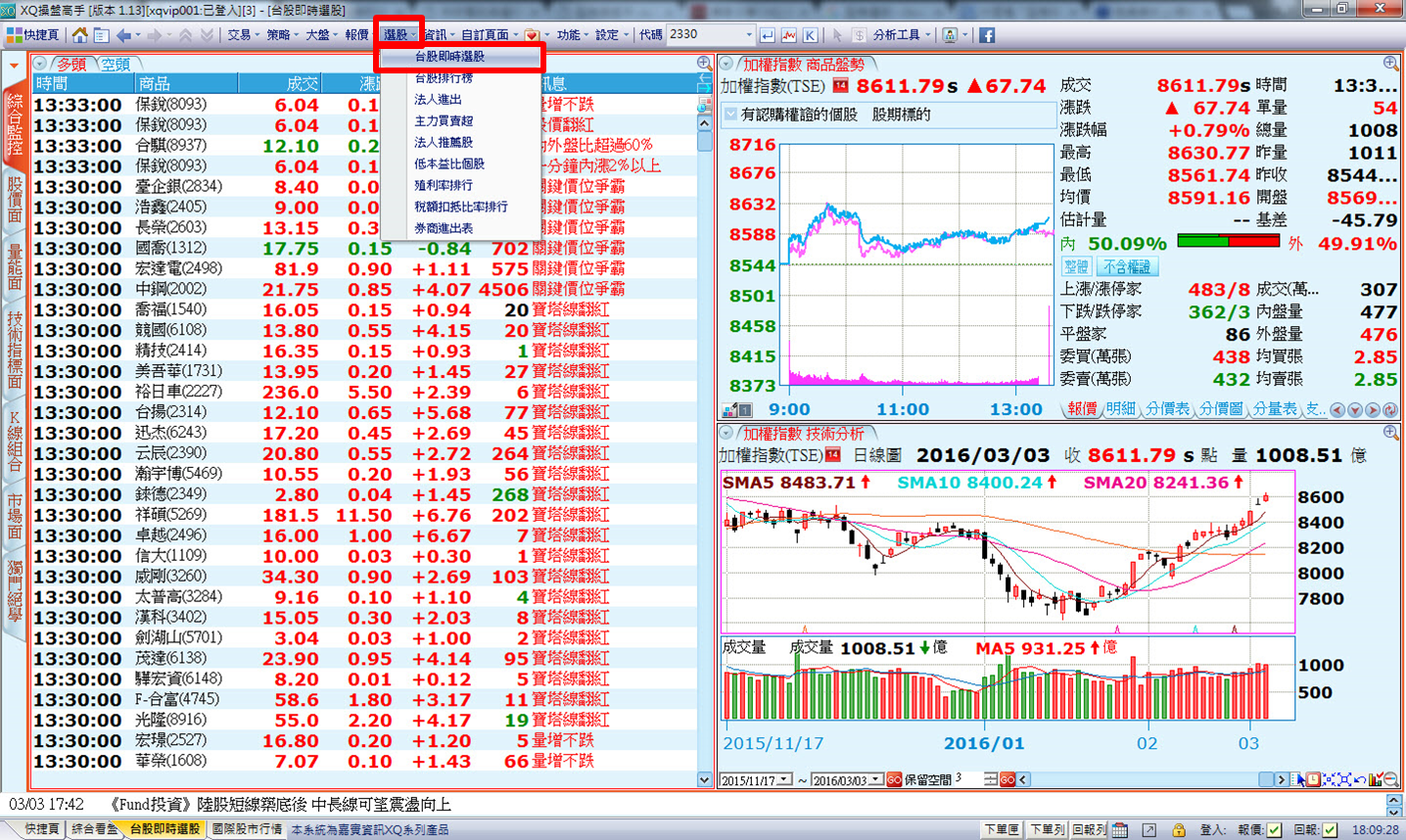Screen dimensions: 1406x840
Task: Click the home icon in the toolbar
Action: point(79,34)
